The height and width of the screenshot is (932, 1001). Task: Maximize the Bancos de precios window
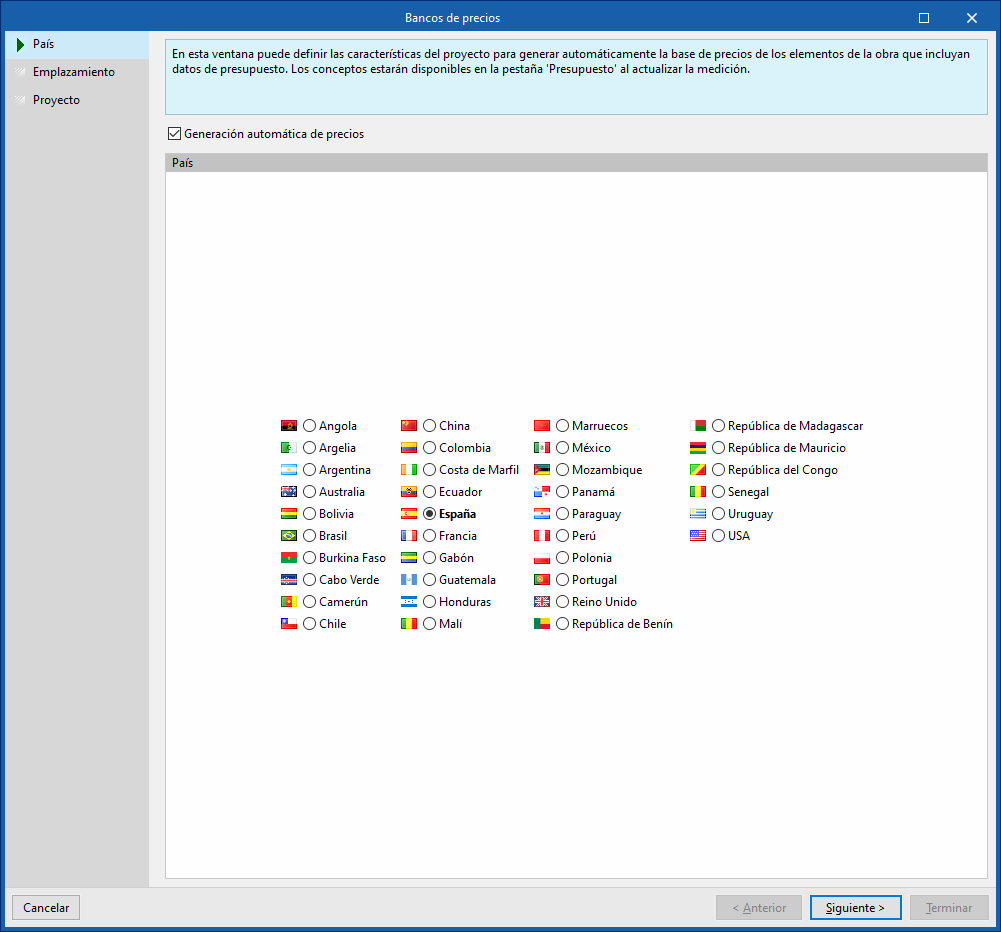(x=924, y=18)
